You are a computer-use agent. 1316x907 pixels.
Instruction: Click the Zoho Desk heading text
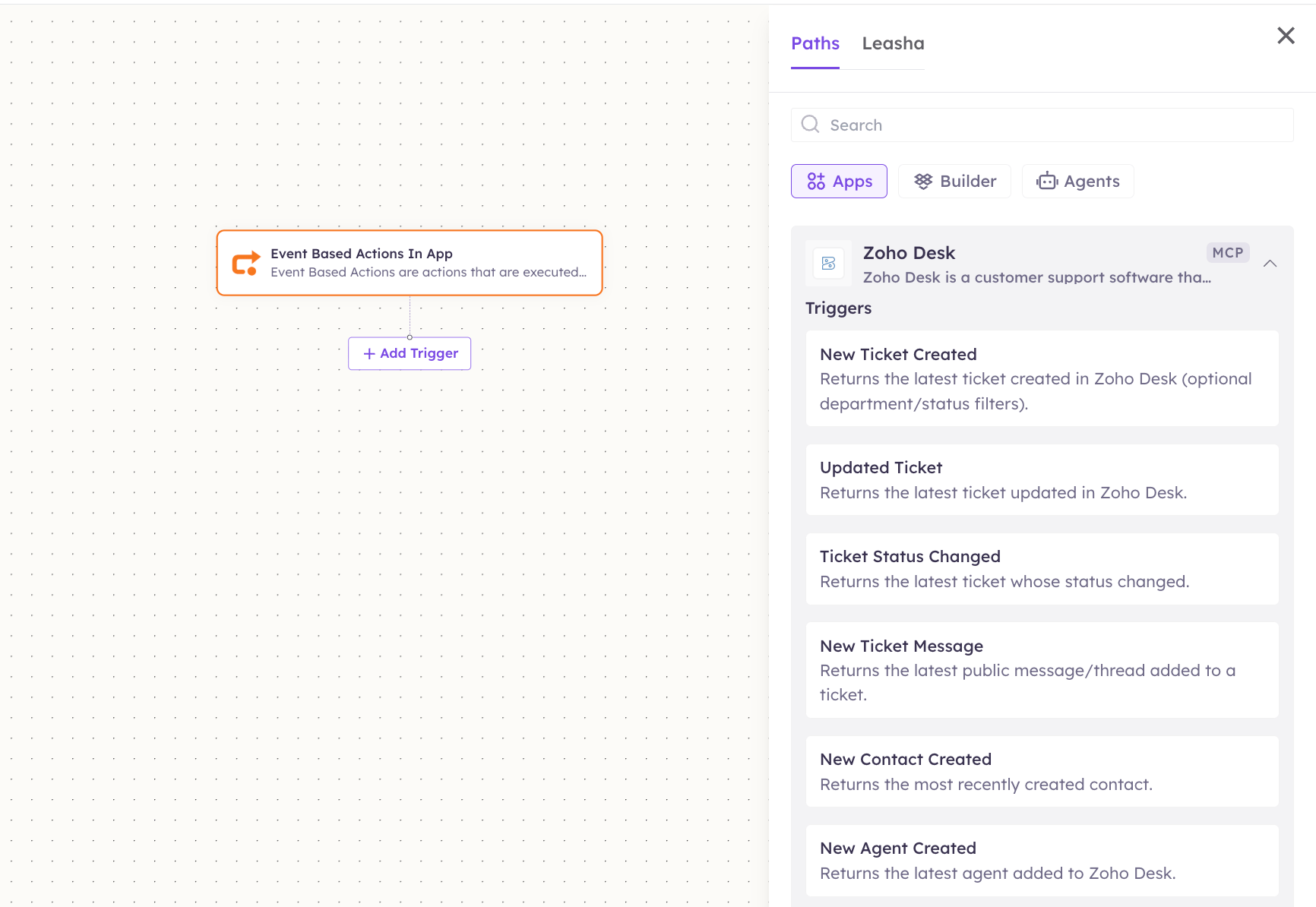909,253
